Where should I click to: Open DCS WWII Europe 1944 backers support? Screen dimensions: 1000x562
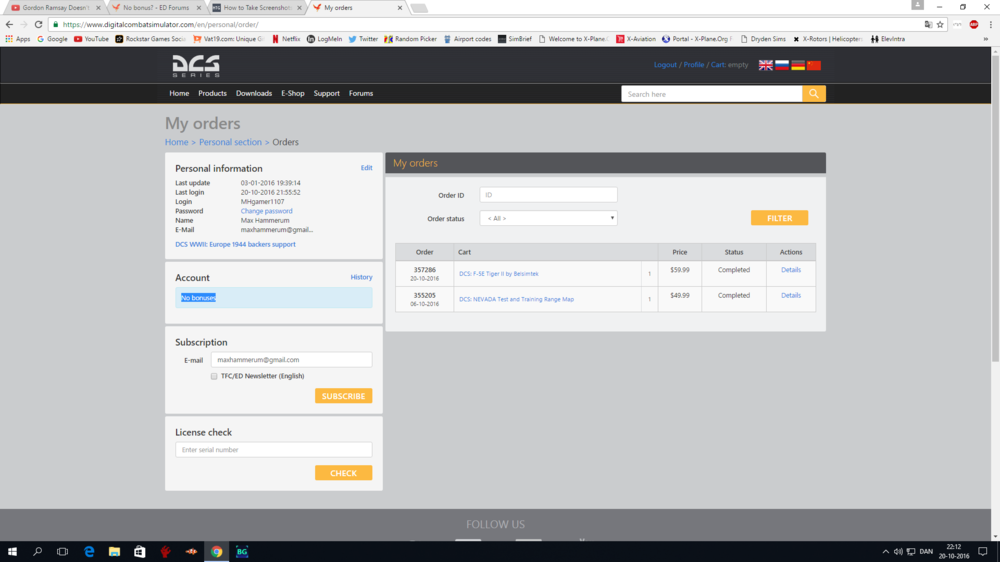click(235, 244)
